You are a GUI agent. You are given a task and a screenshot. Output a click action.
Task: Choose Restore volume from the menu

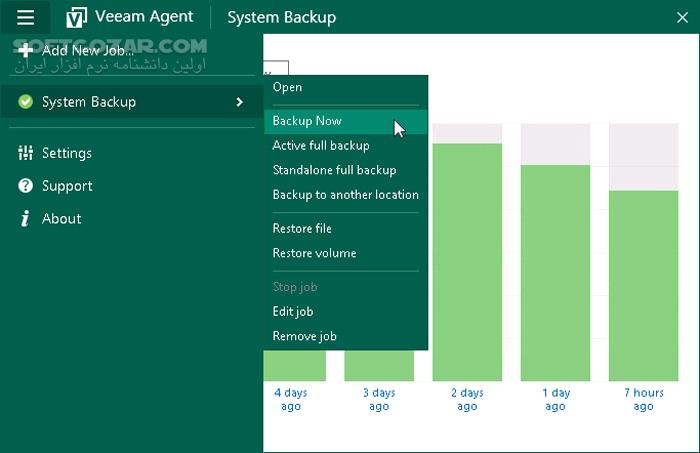pyautogui.click(x=346, y=253)
